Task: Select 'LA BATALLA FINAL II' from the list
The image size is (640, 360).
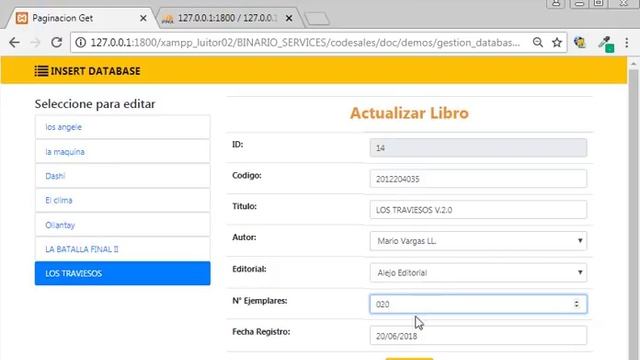Action: pyautogui.click(x=122, y=249)
